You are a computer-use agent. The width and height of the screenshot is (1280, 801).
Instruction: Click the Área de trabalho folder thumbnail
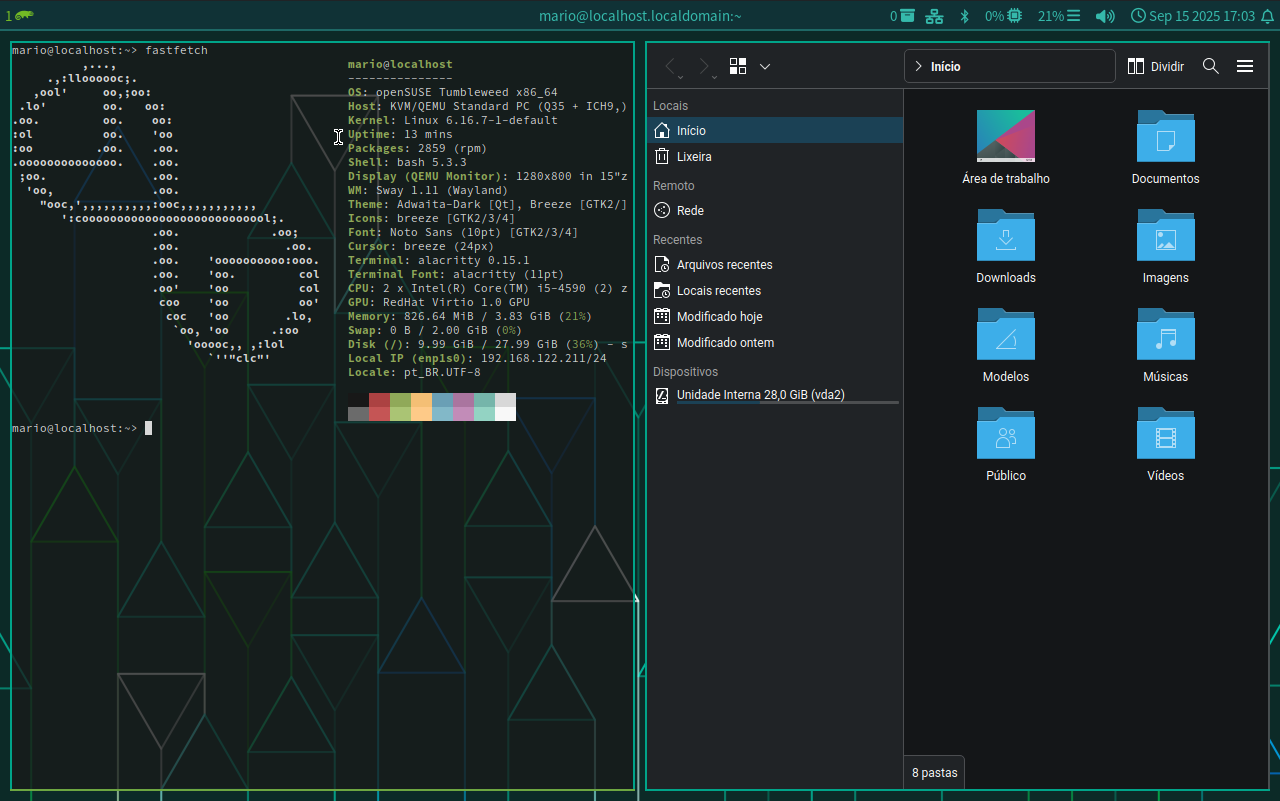pyautogui.click(x=1005, y=136)
